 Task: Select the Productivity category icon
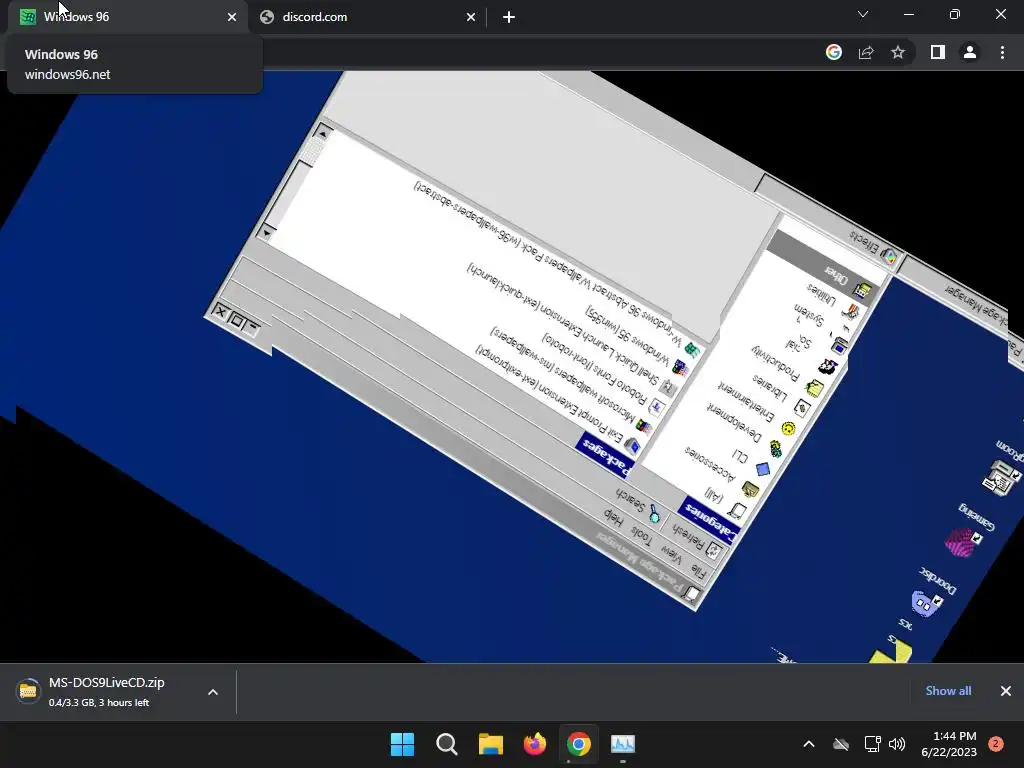(x=814, y=388)
